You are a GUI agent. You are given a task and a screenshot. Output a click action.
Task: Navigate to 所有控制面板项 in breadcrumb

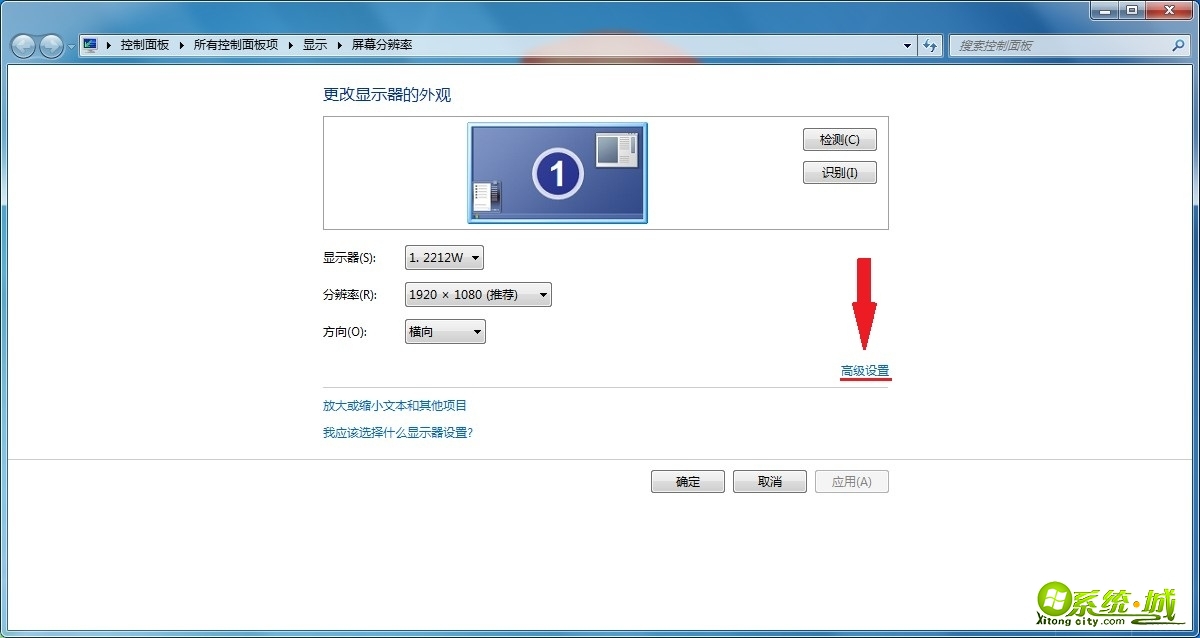tap(236, 44)
